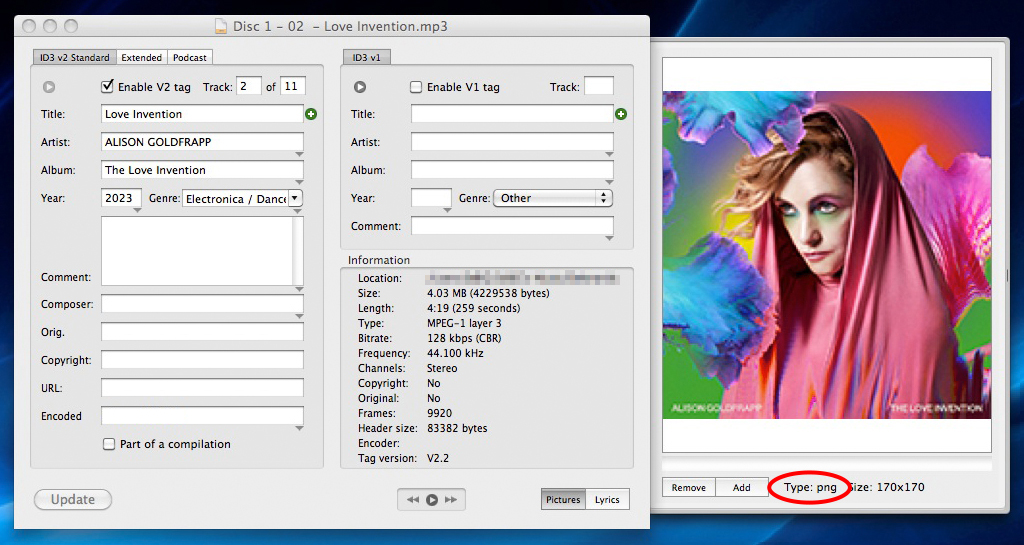Open the V2 Genre combo box arrow

295,198
